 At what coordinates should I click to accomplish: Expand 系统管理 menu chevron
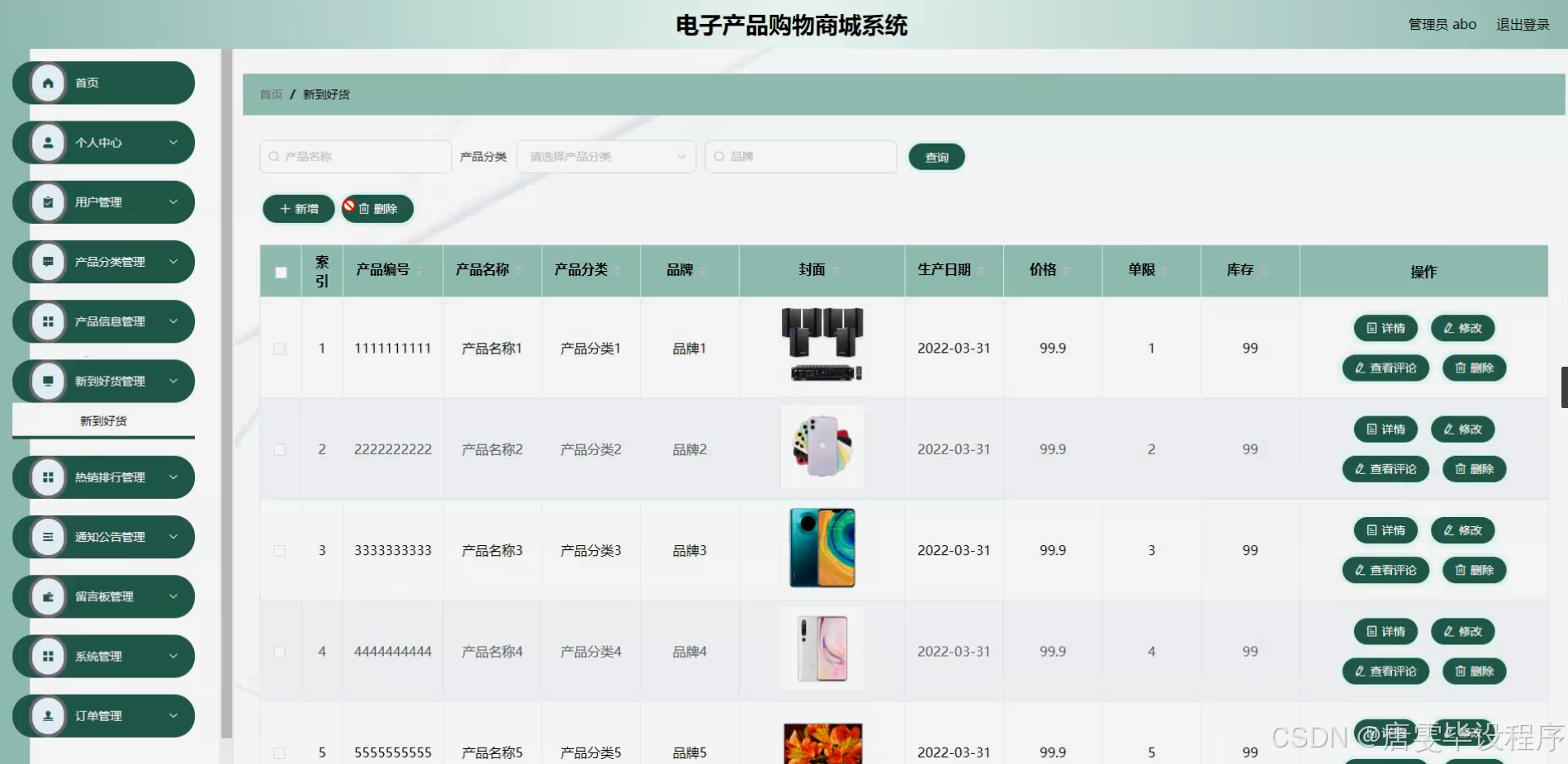[x=173, y=656]
